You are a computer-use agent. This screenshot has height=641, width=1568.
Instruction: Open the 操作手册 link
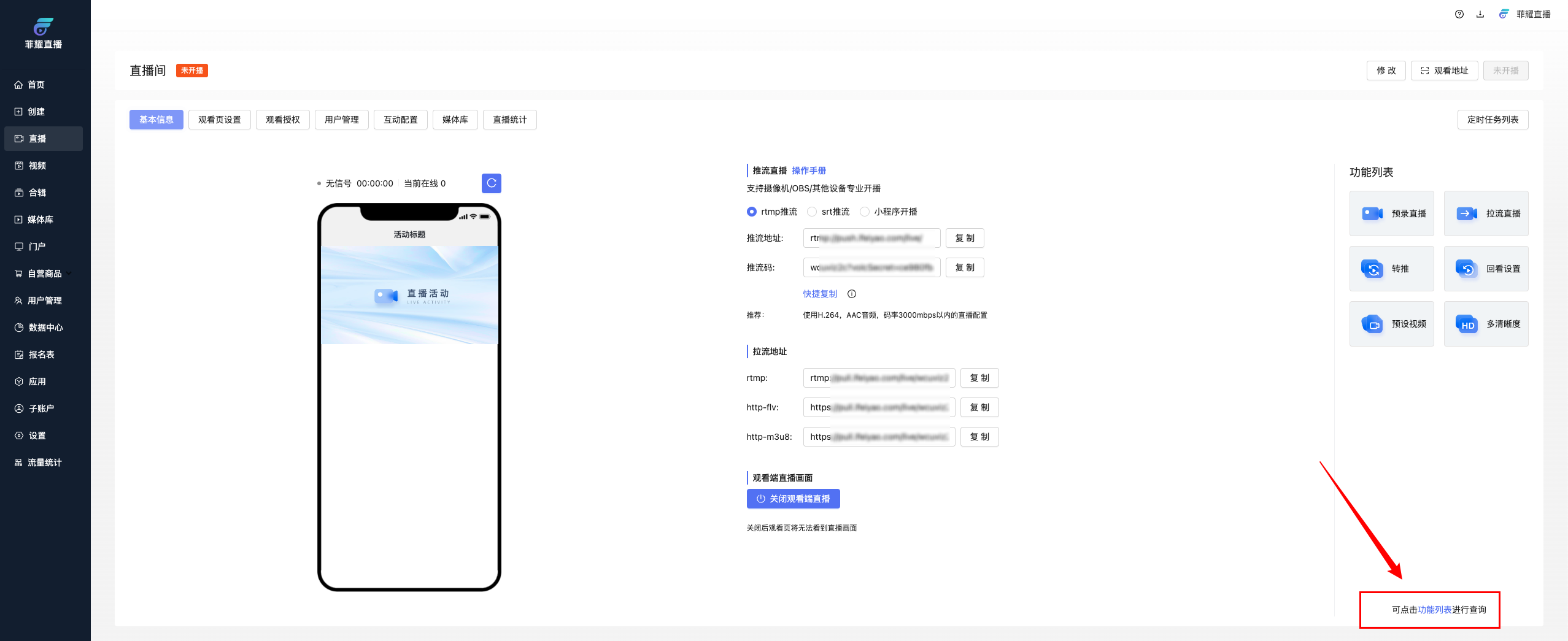pyautogui.click(x=809, y=171)
